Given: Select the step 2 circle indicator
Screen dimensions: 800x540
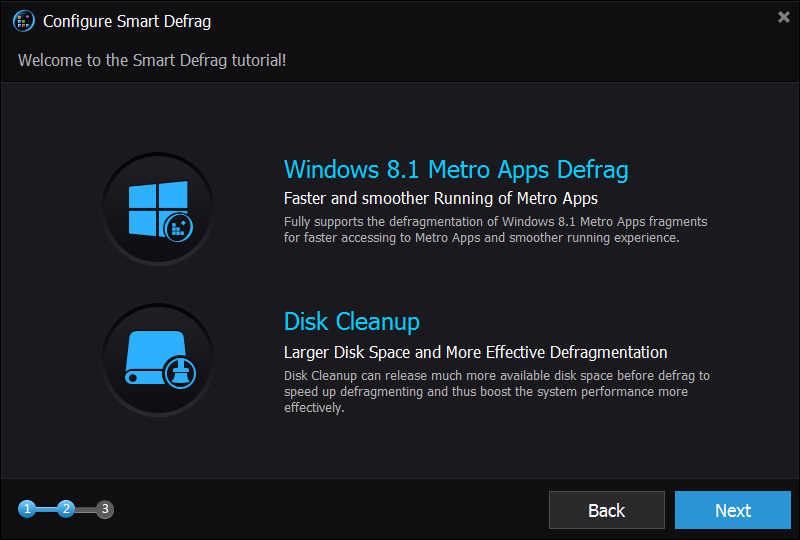Looking at the screenshot, I should (66, 509).
